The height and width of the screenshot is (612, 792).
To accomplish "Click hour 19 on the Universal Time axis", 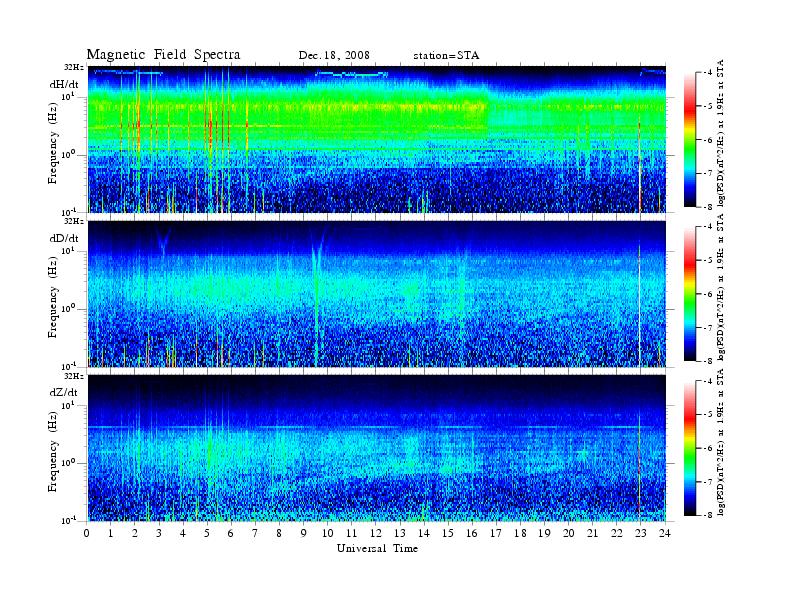I will coord(544,533).
